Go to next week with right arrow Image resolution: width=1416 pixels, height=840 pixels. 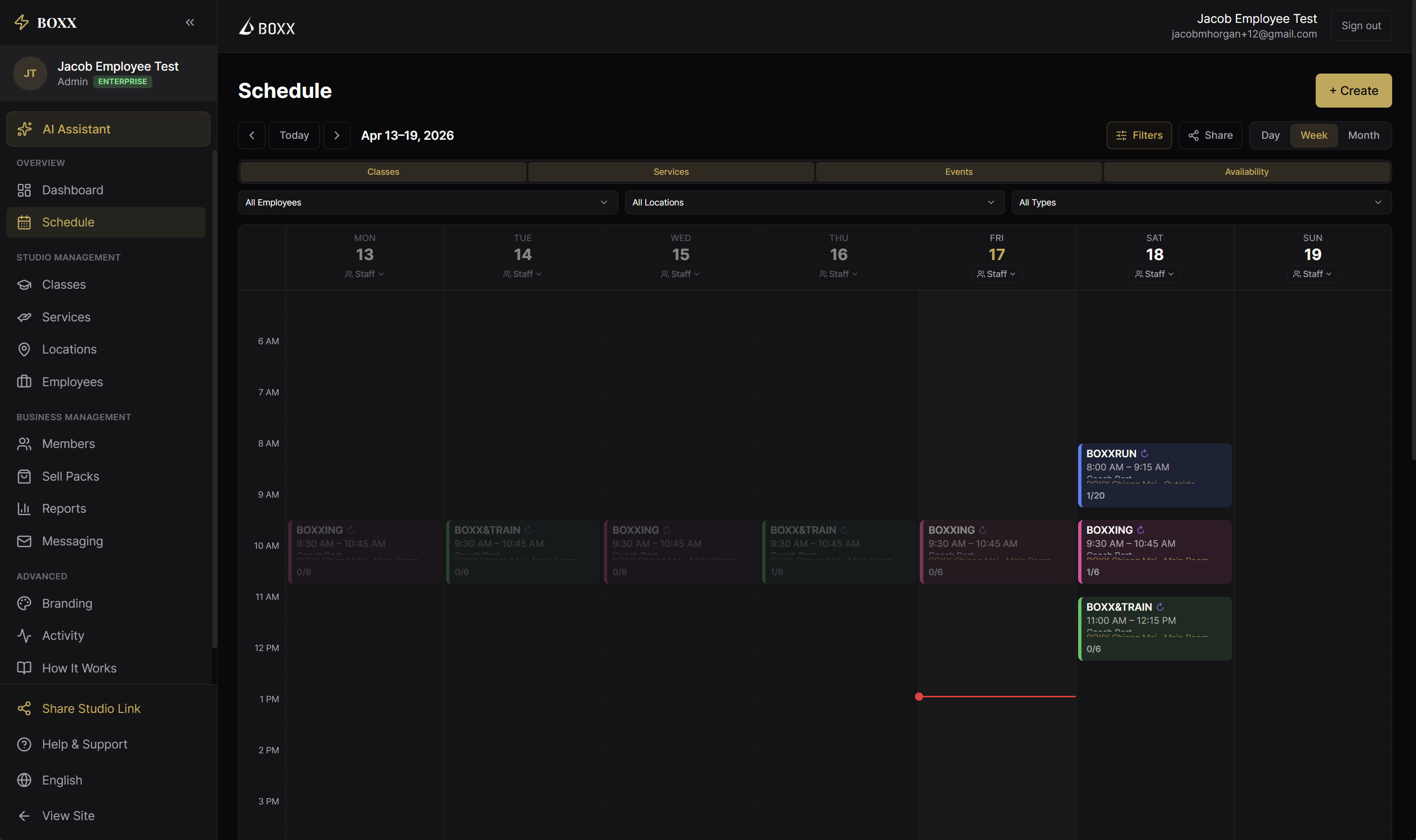(337, 135)
